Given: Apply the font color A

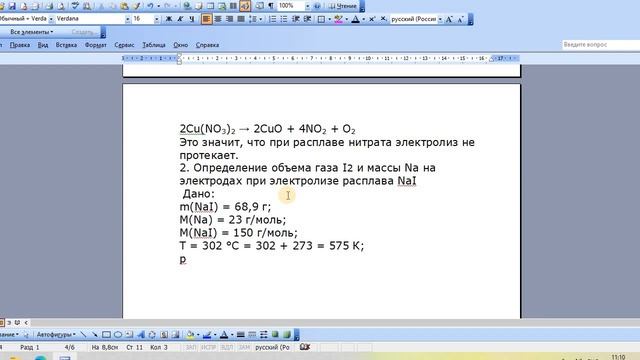Looking at the screenshot, I should click(356, 19).
